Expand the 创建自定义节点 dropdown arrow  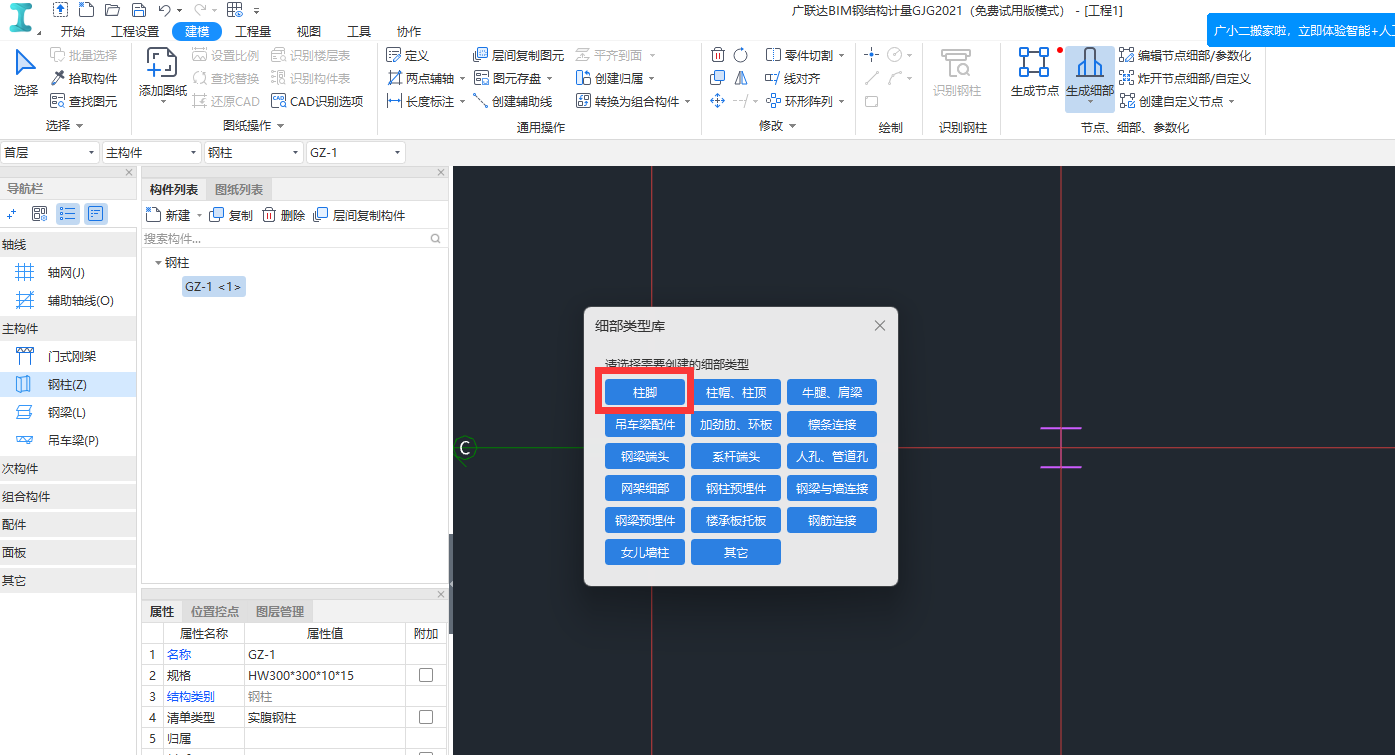[1231, 101]
